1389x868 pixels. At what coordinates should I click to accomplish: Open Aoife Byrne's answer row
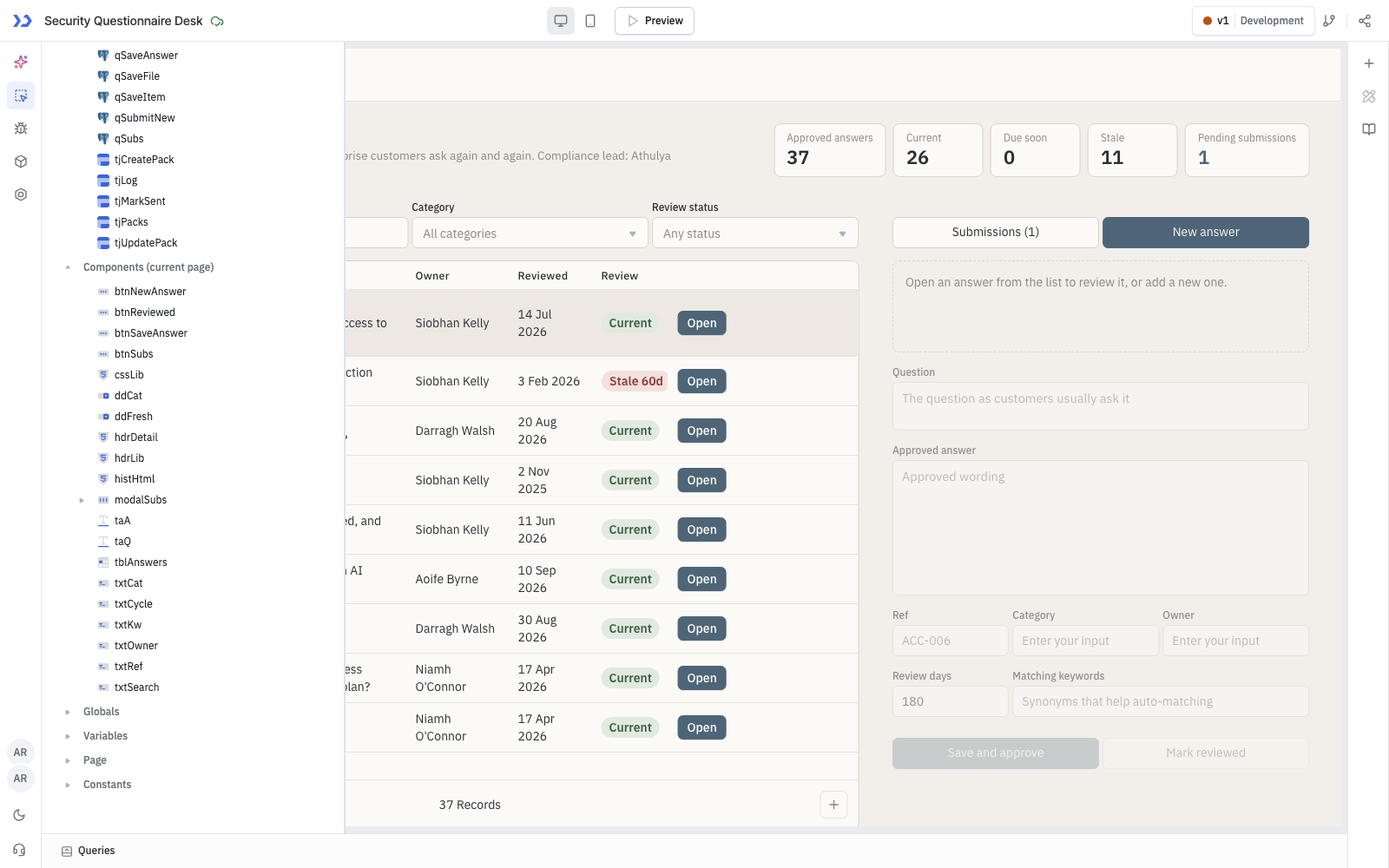point(701,579)
